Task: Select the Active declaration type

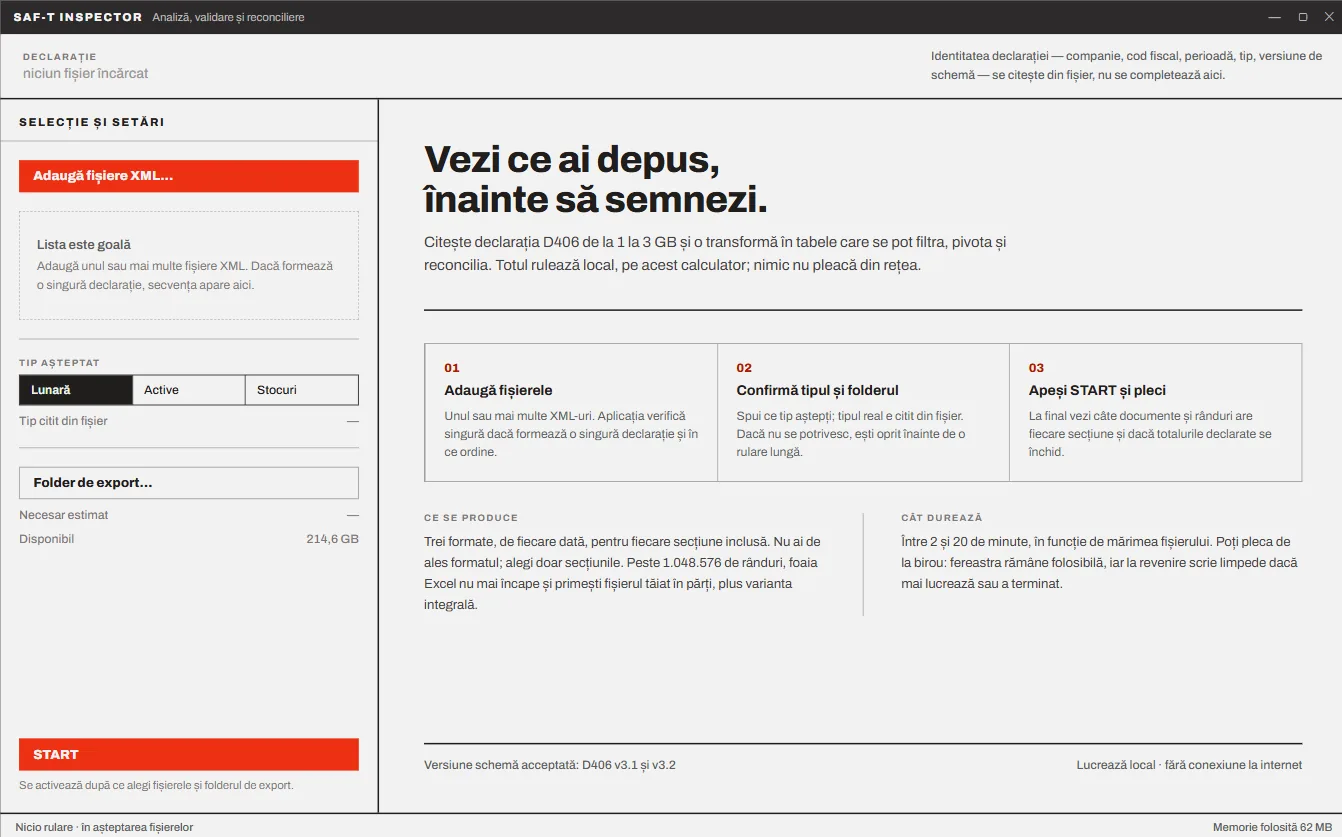Action: coord(189,390)
